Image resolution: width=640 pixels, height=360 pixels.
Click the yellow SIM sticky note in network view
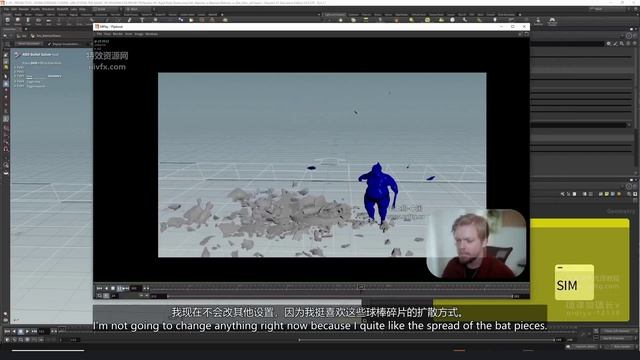point(574,282)
